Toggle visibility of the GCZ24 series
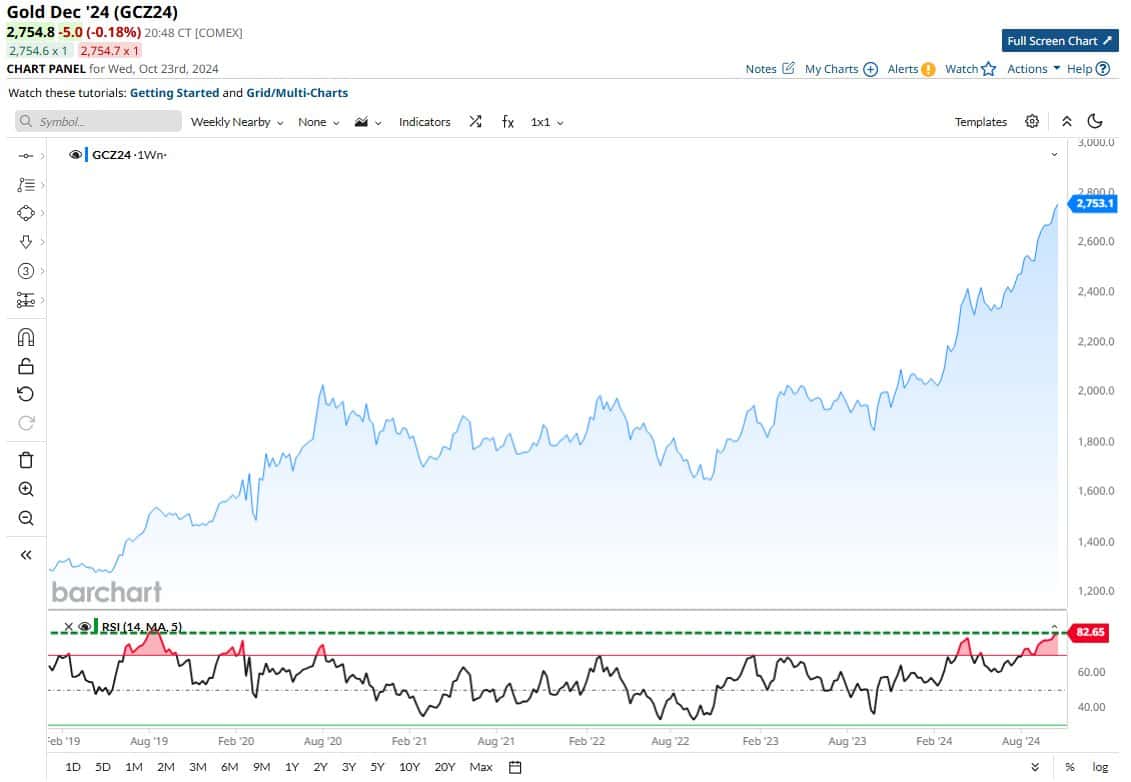 click(74, 155)
